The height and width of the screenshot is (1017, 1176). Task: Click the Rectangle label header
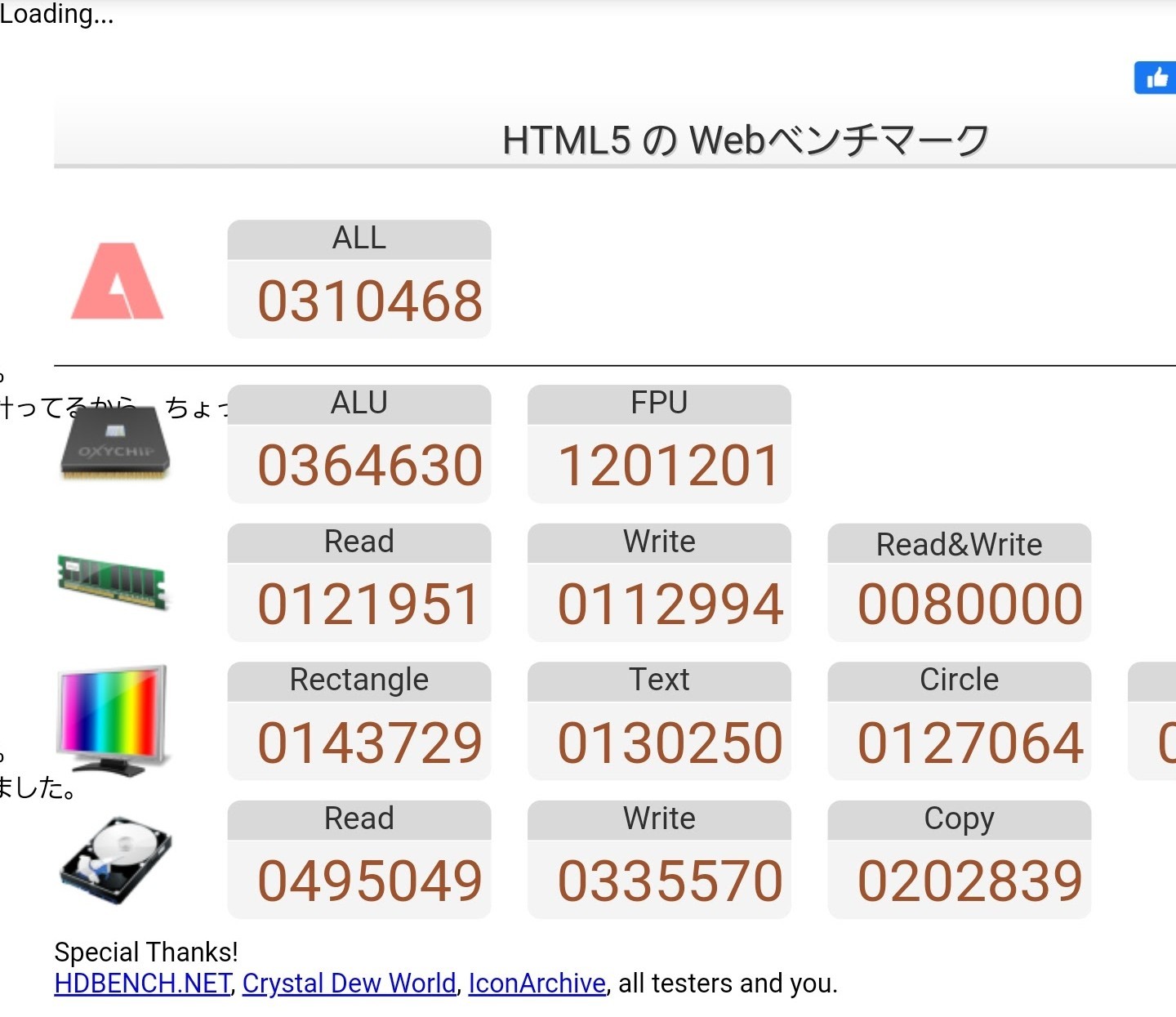click(359, 680)
